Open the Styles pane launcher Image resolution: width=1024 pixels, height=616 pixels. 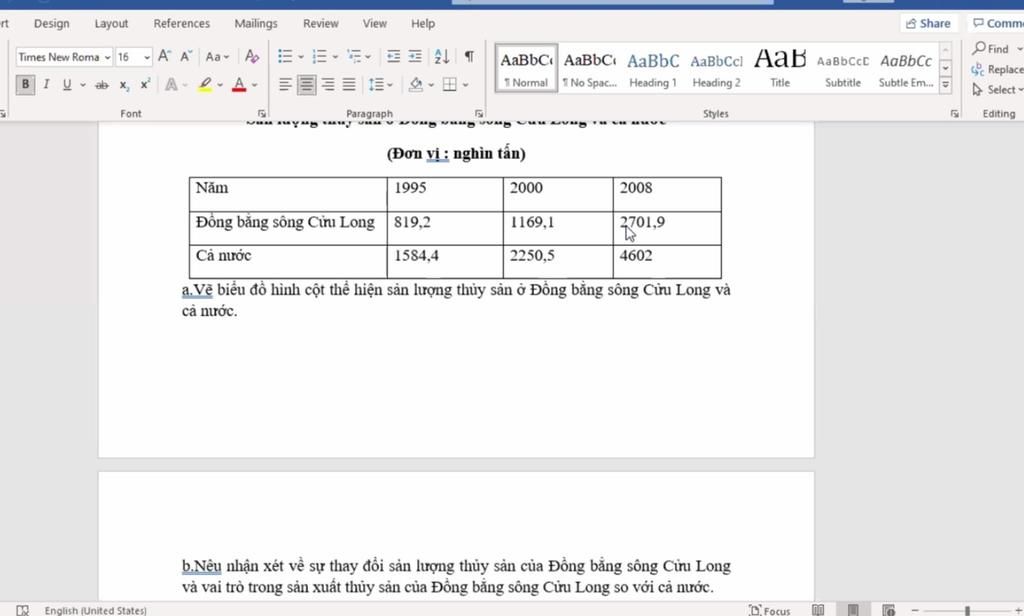[x=955, y=113]
